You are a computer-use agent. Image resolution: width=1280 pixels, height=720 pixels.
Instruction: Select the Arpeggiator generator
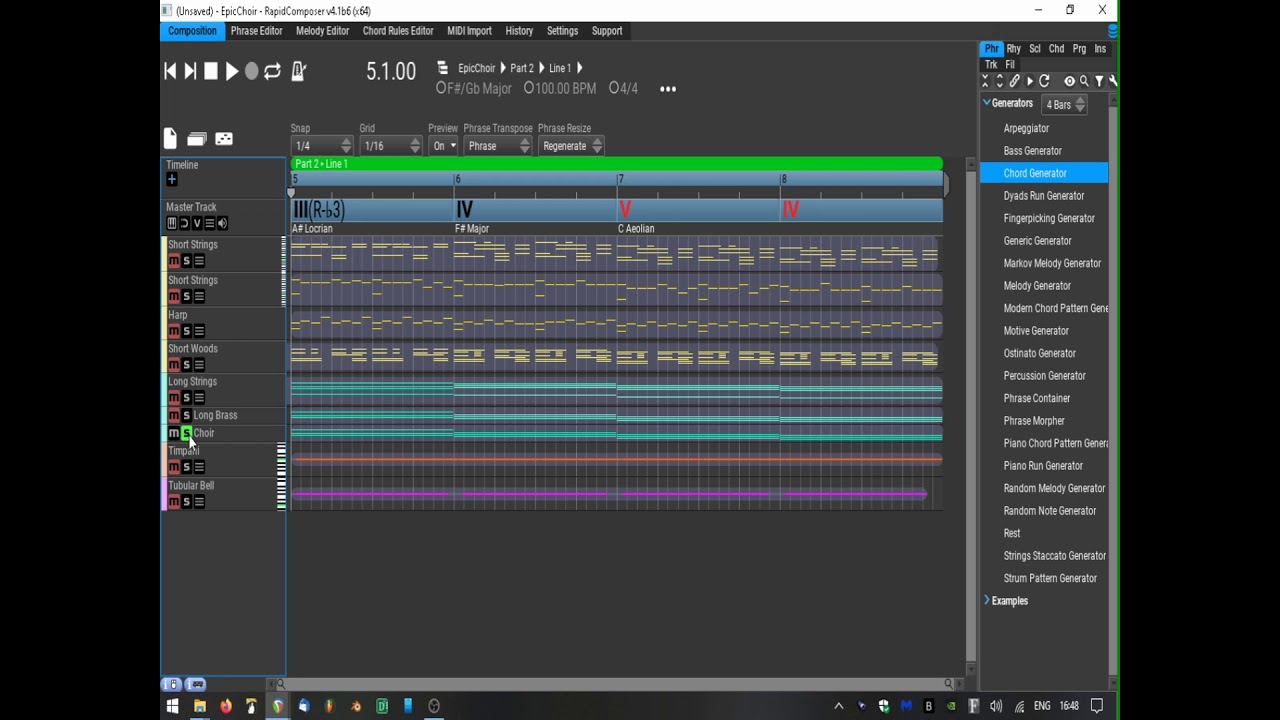(x=1026, y=128)
